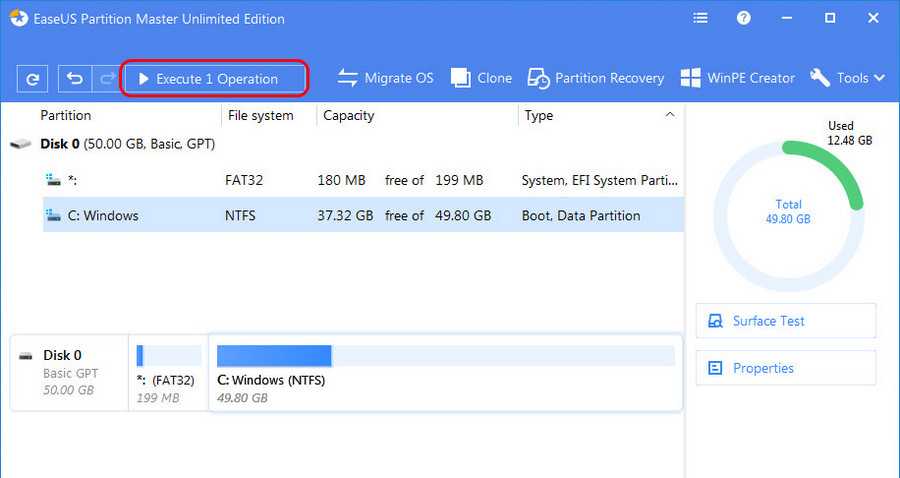Click the C: Windows (NTFS) usage bar
900x478 pixels.
coord(445,356)
